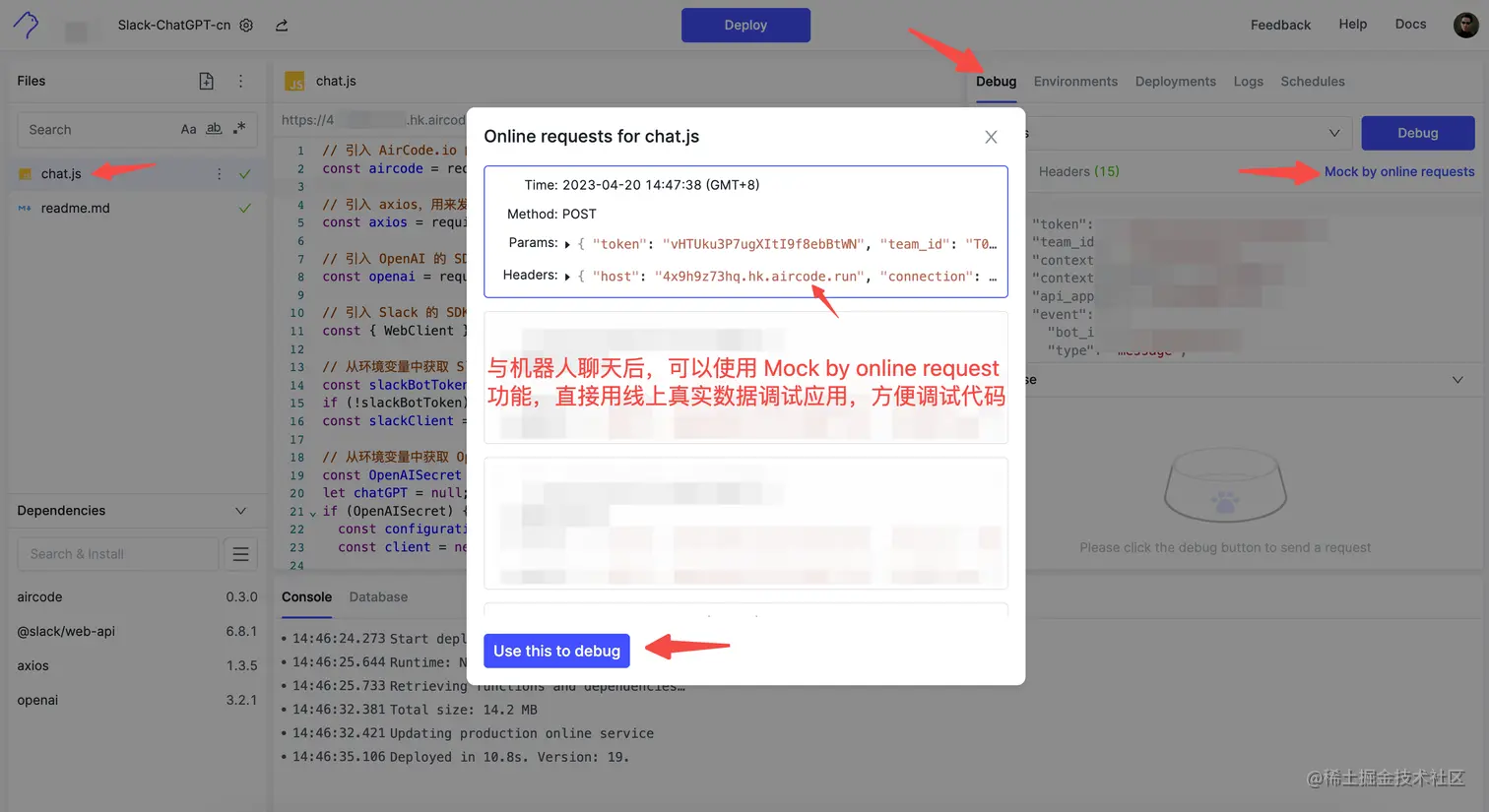This screenshot has width=1489, height=812.
Task: Expand the Headers JSON triangle
Action: point(567,277)
